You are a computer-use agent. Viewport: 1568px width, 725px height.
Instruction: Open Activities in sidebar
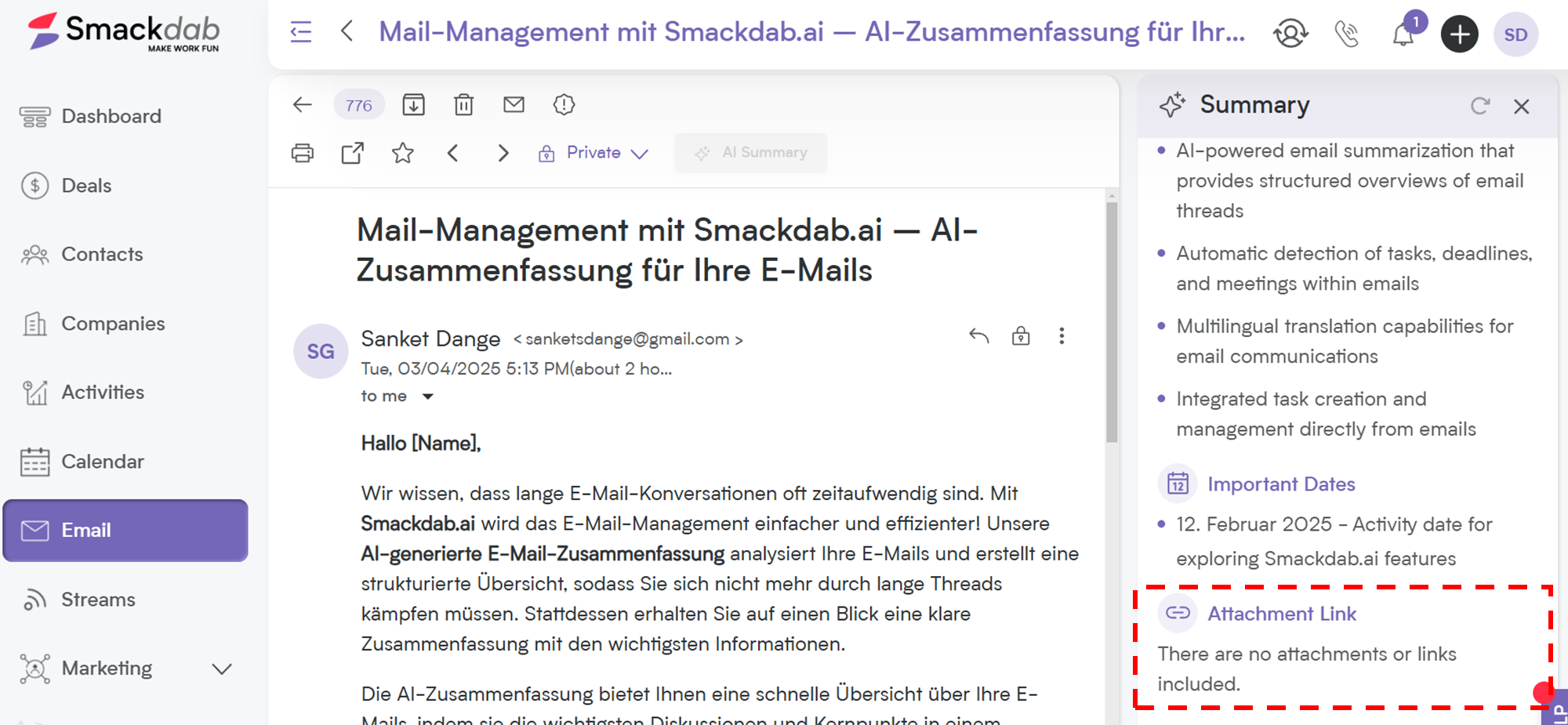(x=103, y=392)
